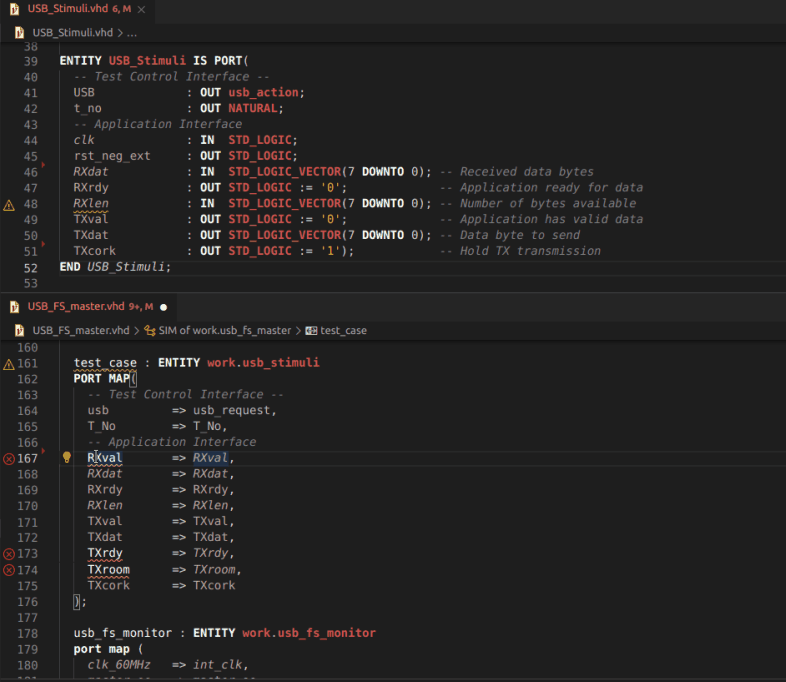This screenshot has width=786, height=682.
Task: Click the warning icon beside line 48
Action: click(x=9, y=205)
